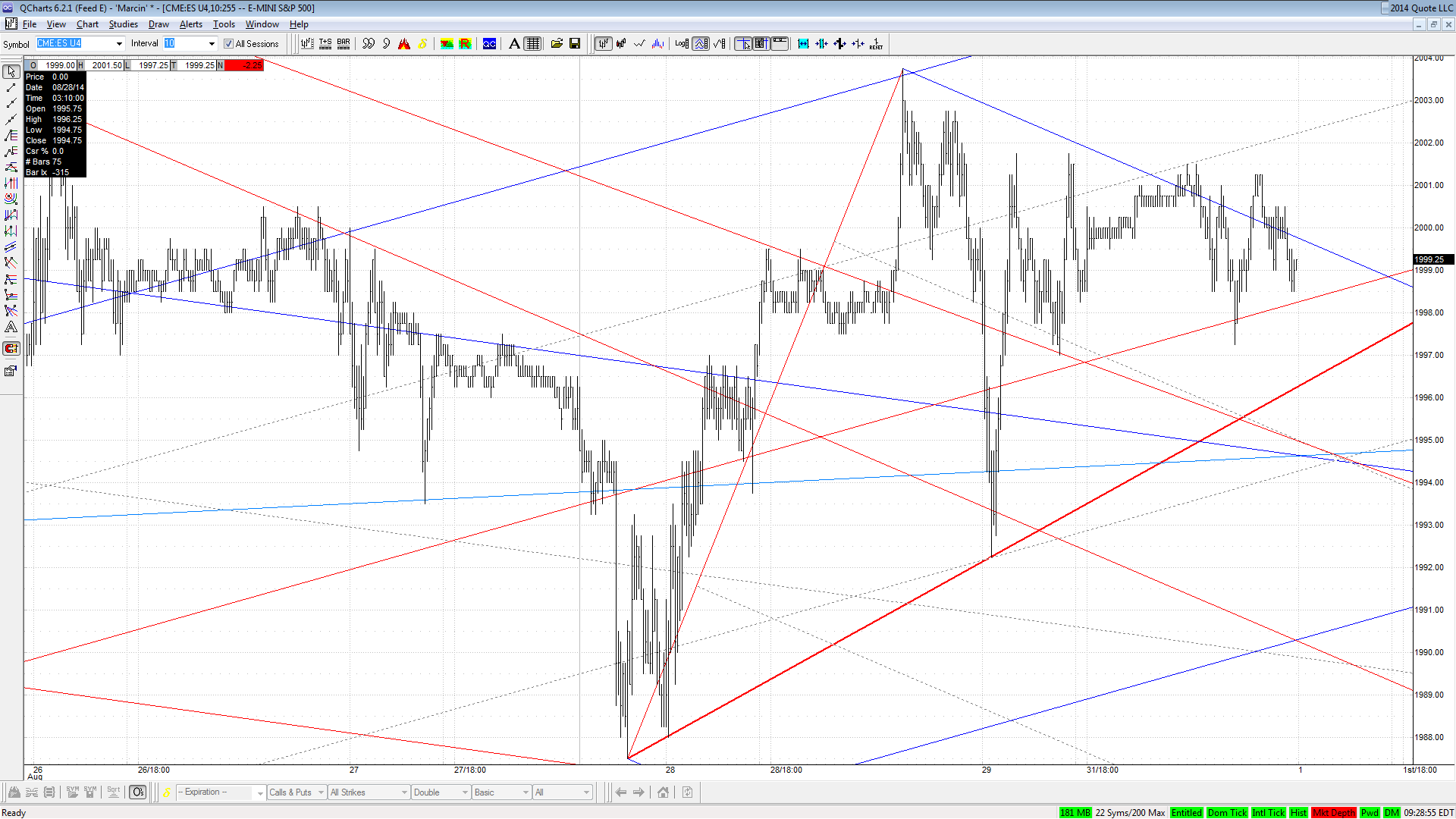This screenshot has width=1456, height=819.
Task: Select the pointer arrow tool in drawing sidebar
Action: [x=11, y=71]
